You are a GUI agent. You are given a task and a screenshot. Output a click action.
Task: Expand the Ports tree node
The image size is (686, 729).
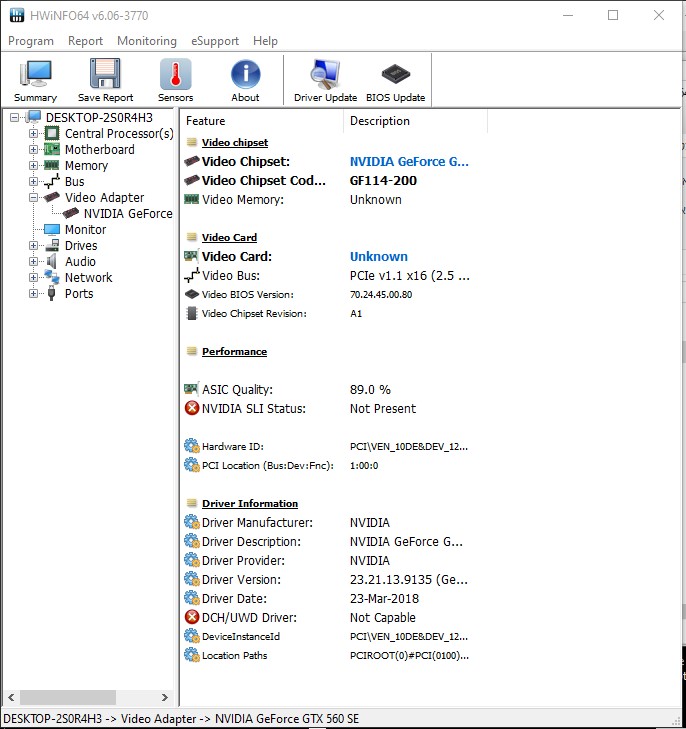pyautogui.click(x=33, y=293)
